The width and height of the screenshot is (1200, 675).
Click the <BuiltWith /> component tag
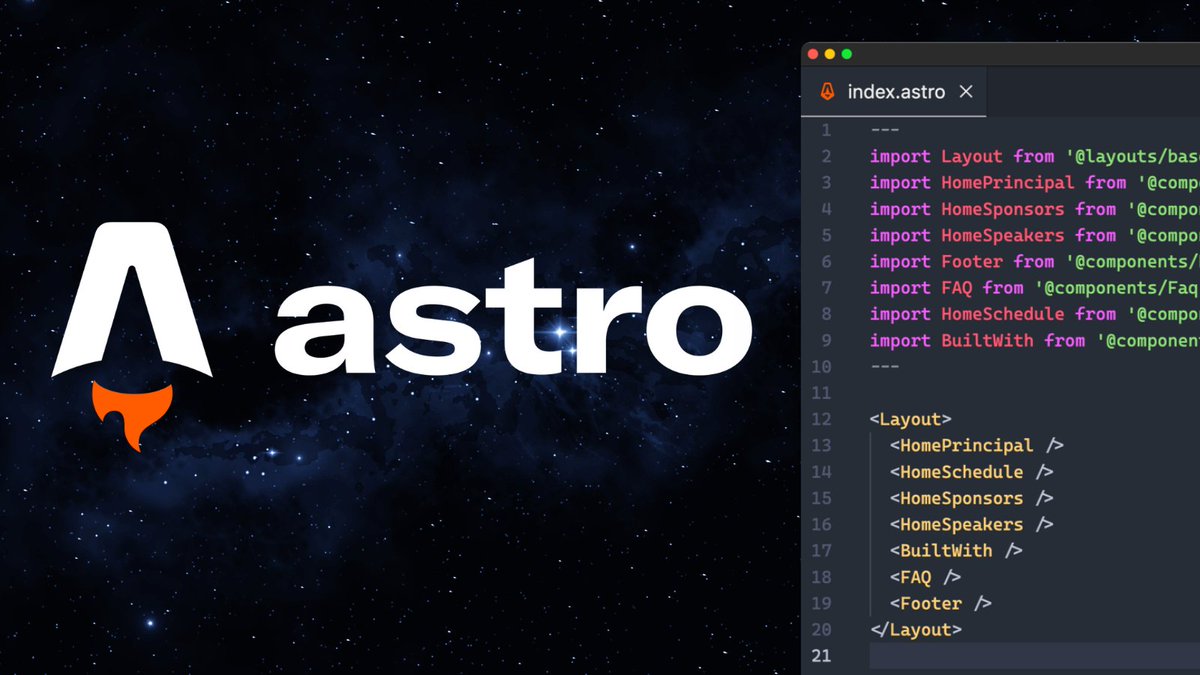(957, 551)
